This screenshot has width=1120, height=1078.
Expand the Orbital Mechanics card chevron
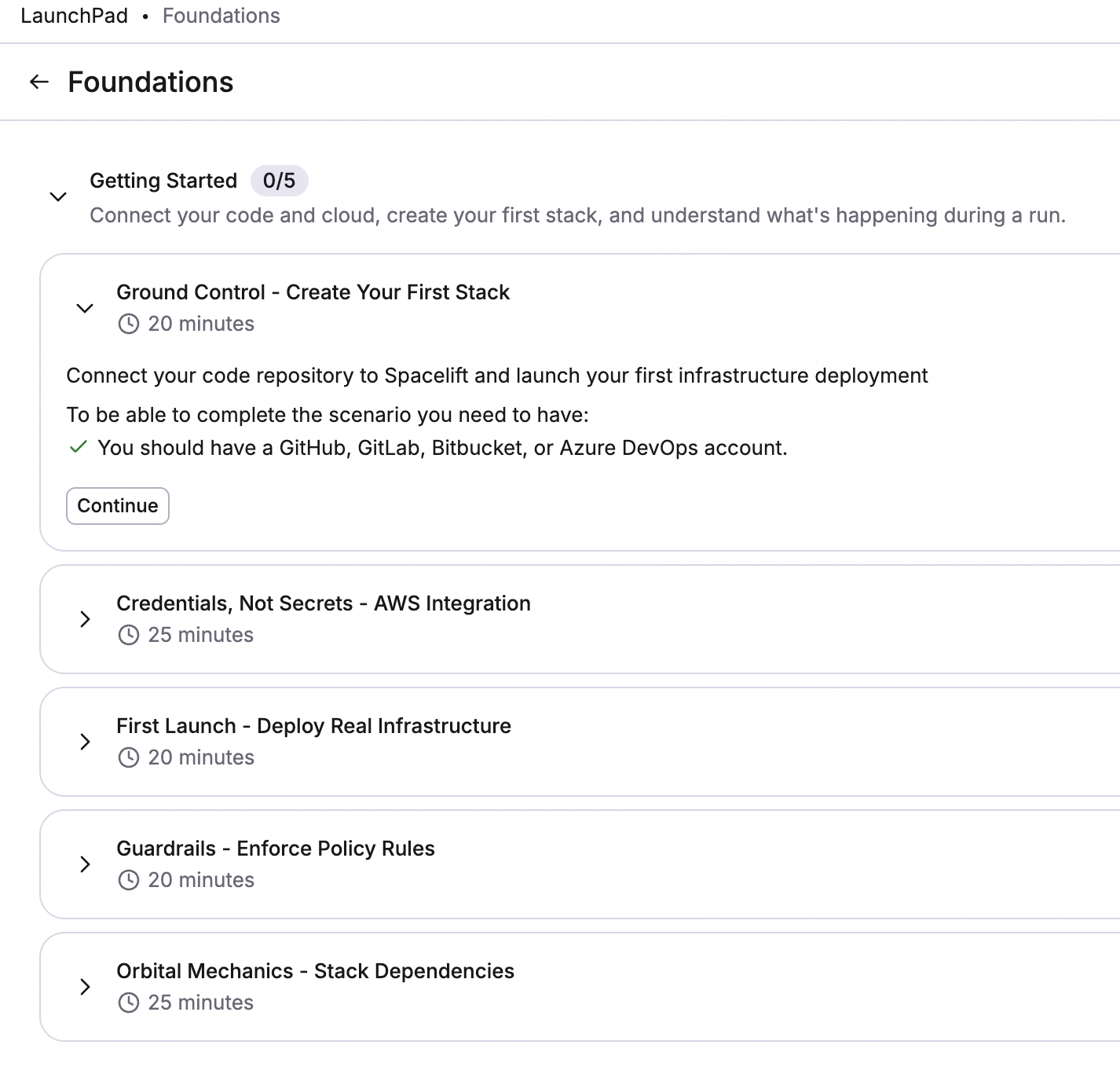(85, 987)
